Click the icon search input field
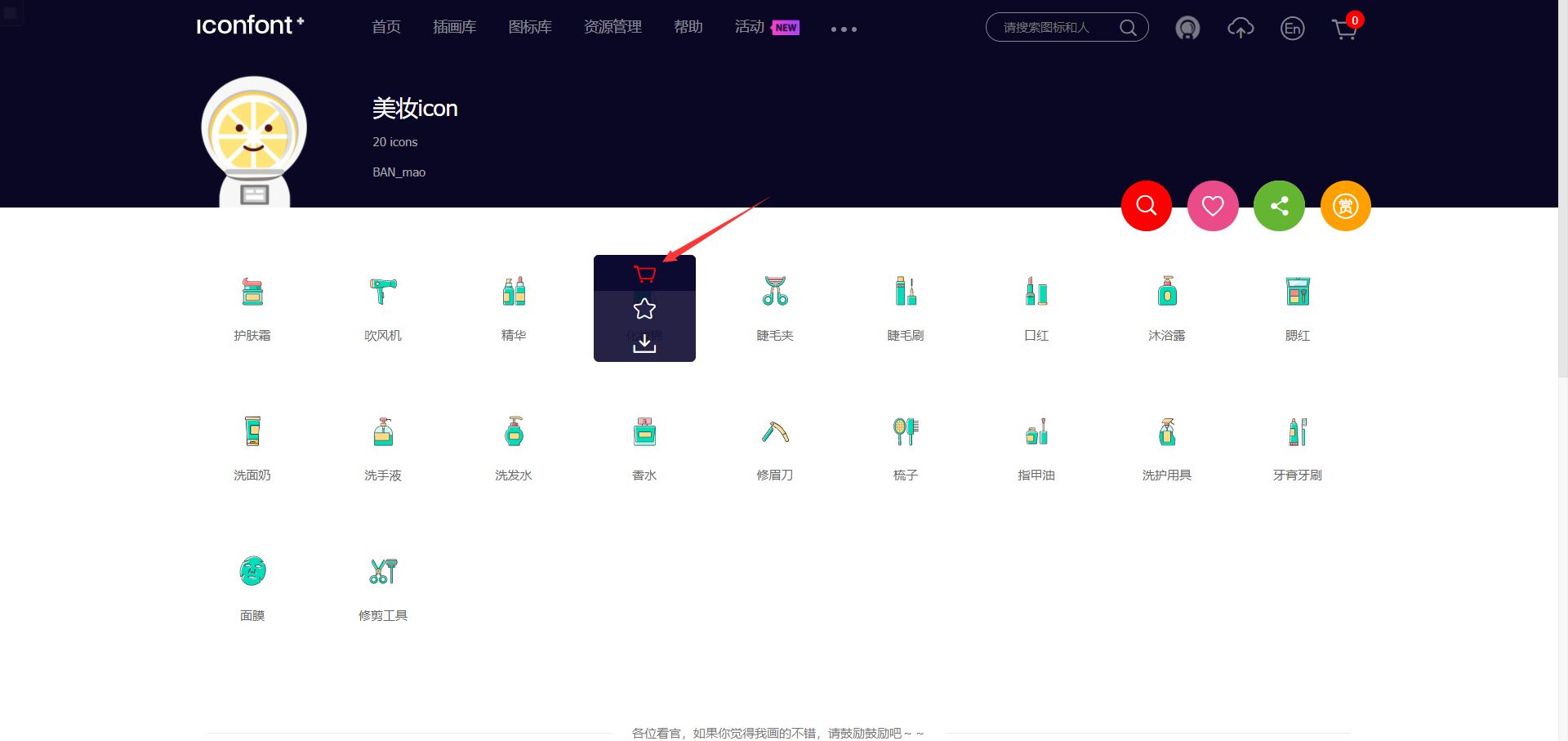This screenshot has height=741, width=1568. point(1053,27)
